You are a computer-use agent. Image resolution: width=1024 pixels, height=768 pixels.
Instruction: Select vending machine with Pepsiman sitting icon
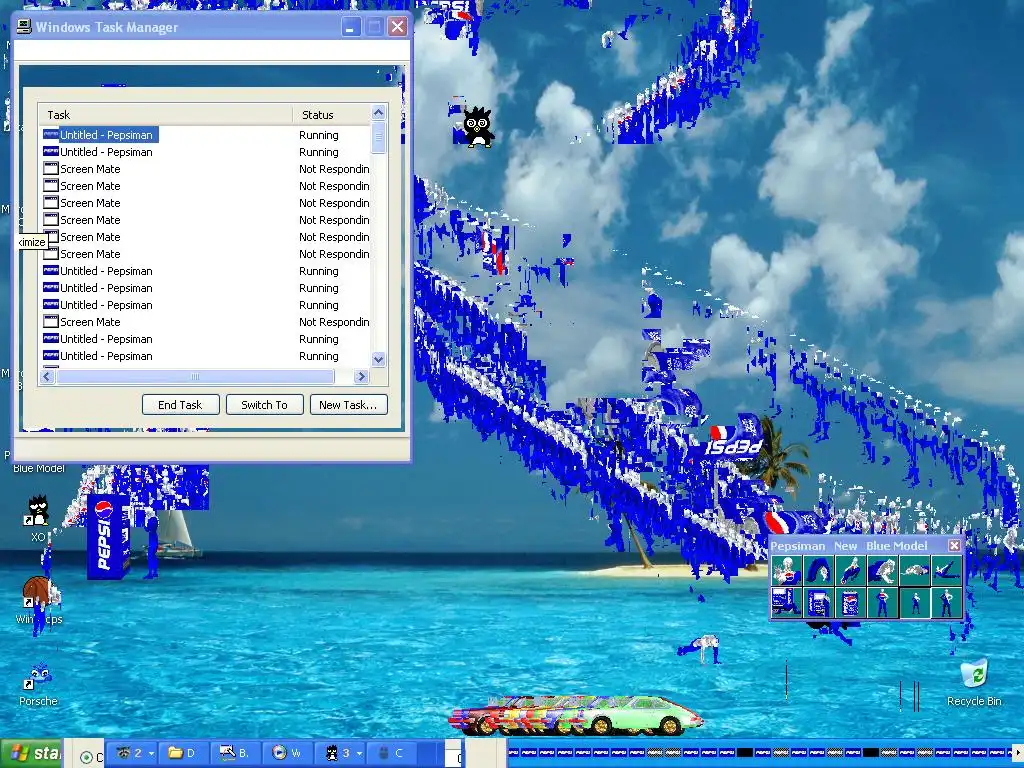click(x=786, y=602)
